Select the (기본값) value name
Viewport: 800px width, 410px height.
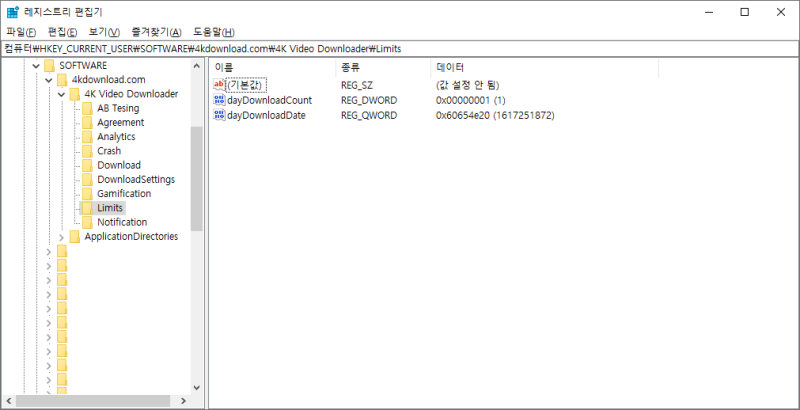pos(246,85)
